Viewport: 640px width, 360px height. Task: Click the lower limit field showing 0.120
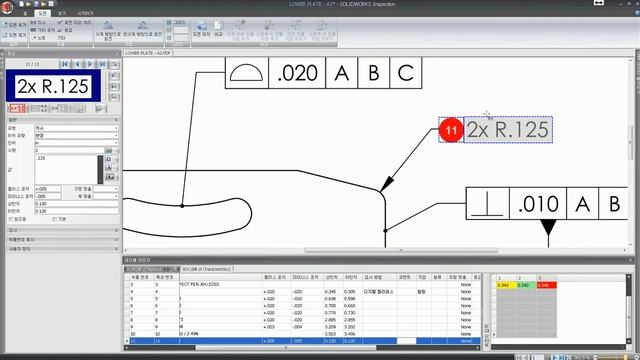click(x=76, y=211)
